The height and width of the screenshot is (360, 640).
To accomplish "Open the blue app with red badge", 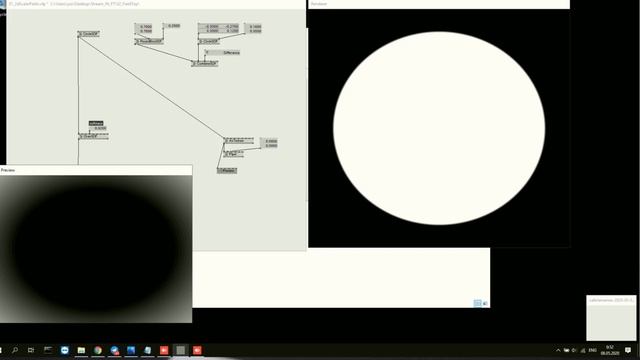I will click(114, 350).
